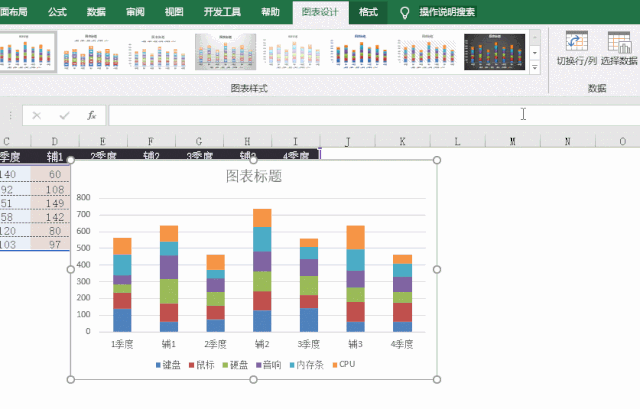Switch to the 视图 ribbon tab
The image size is (640, 409).
click(x=174, y=12)
